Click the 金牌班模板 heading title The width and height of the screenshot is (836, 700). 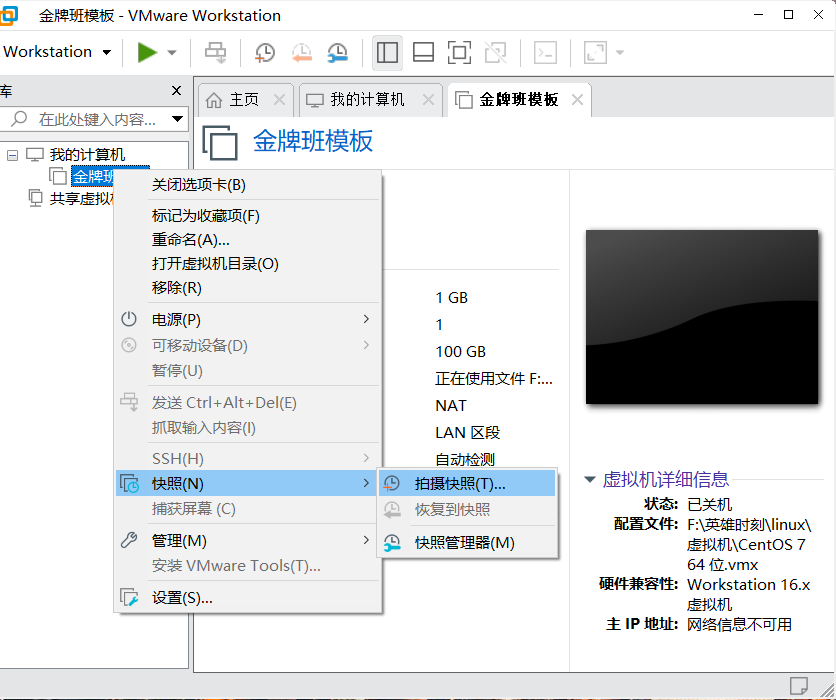point(313,141)
